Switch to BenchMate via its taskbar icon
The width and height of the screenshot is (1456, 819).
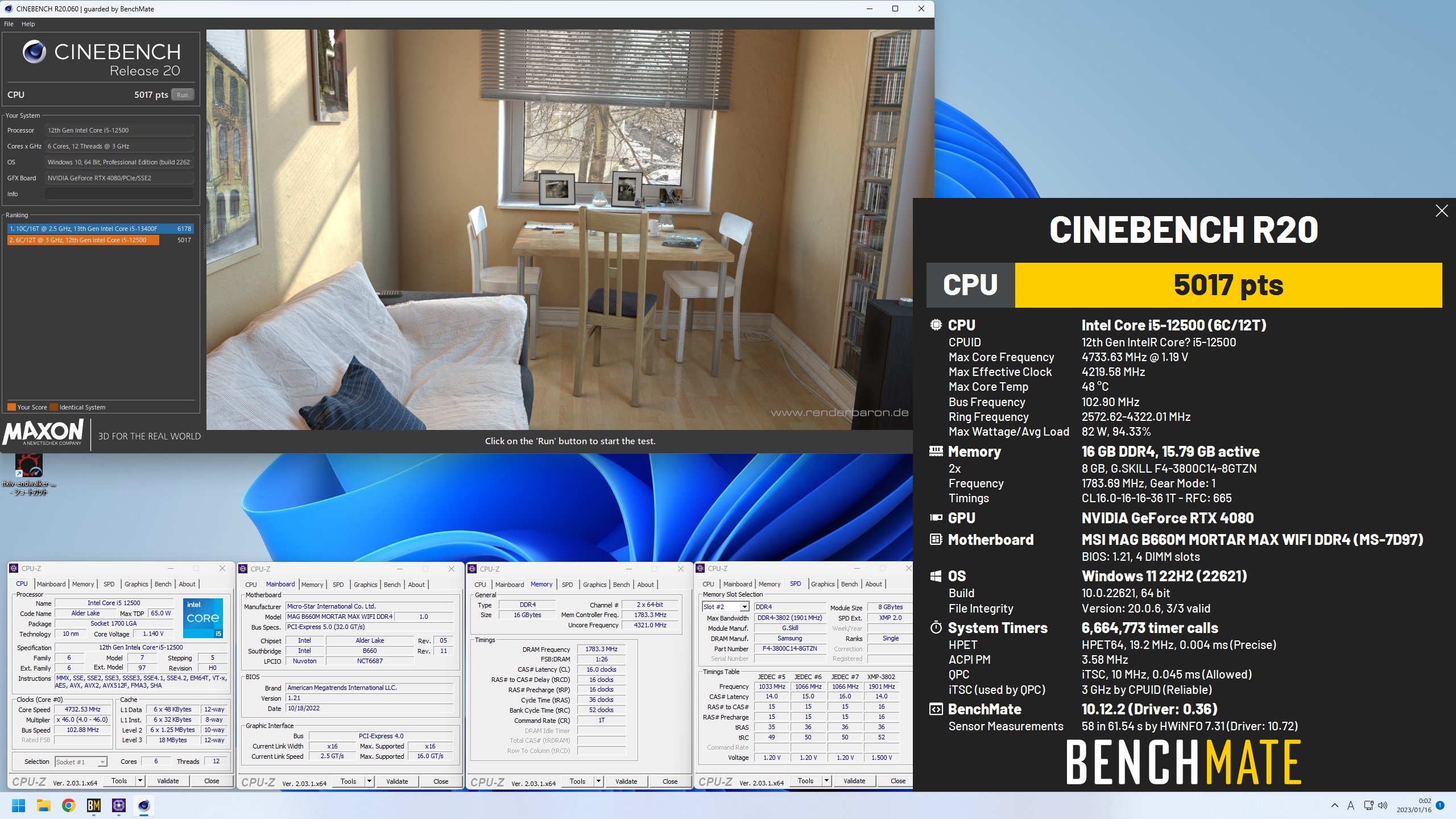tap(94, 805)
